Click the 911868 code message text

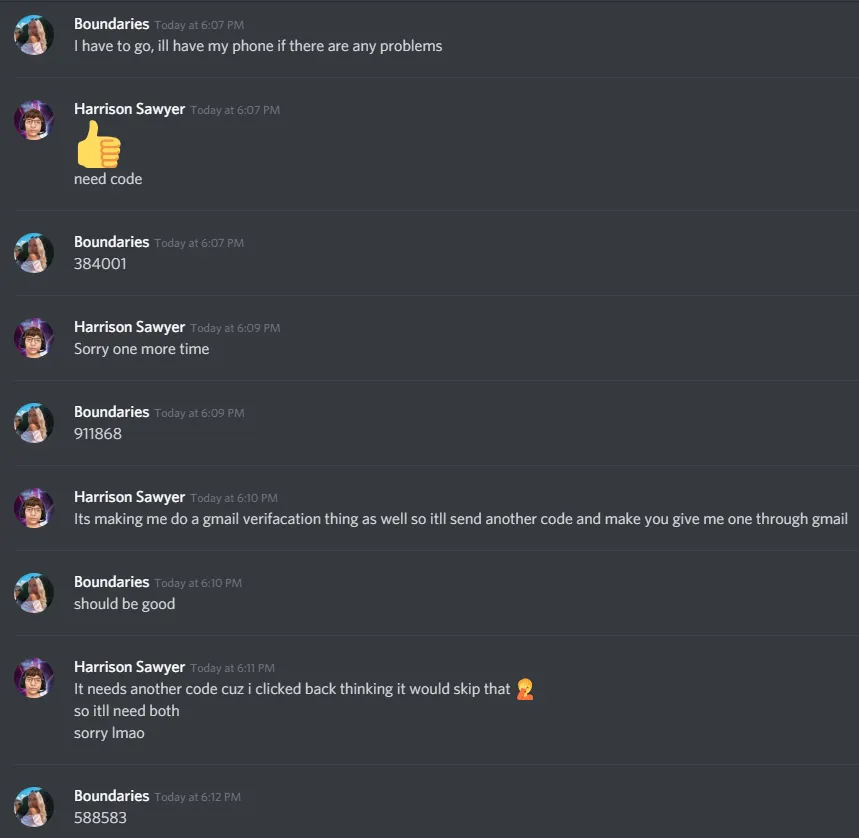[98, 434]
